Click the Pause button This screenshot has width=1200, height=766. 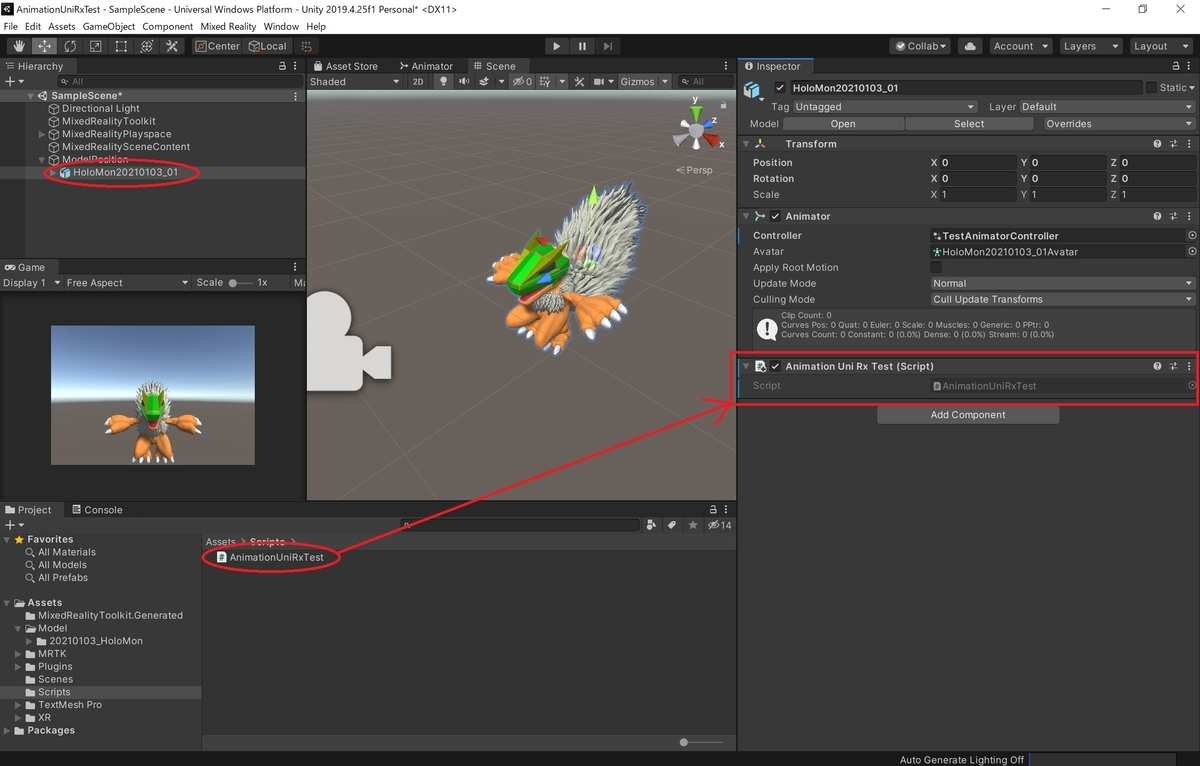click(x=582, y=46)
